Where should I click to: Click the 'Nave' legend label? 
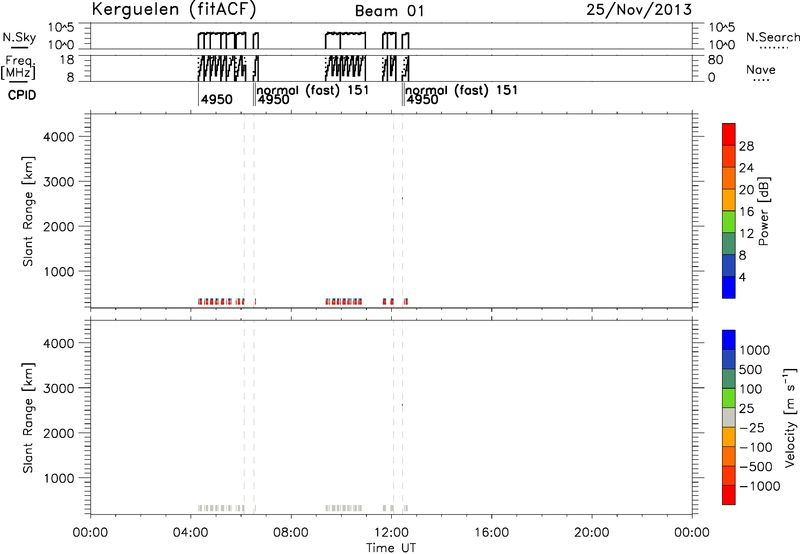[760, 70]
